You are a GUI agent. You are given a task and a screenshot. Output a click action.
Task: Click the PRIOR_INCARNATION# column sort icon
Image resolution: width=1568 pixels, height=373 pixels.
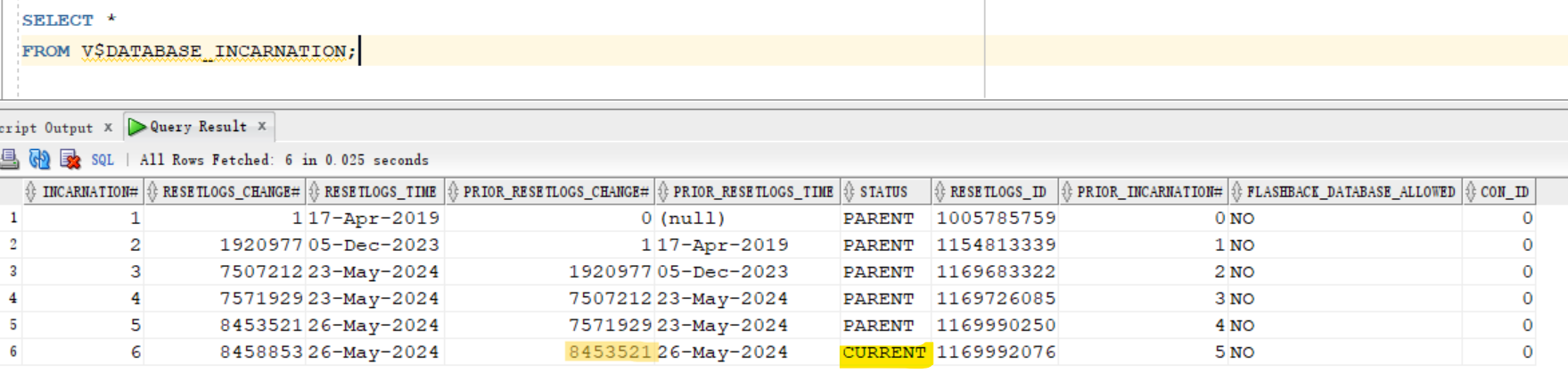(x=1066, y=192)
